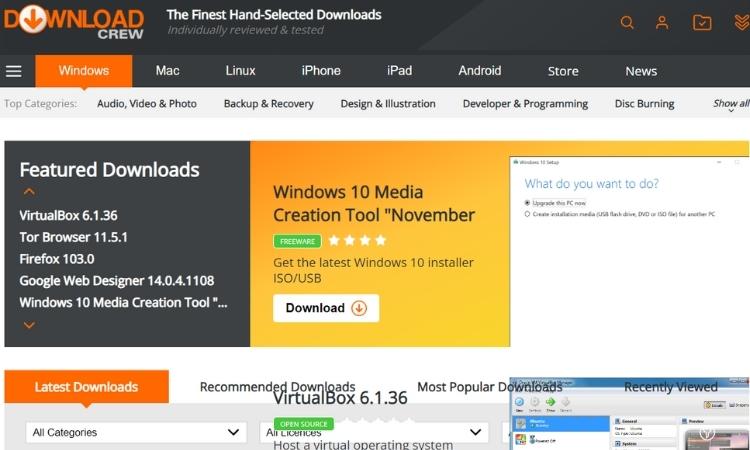Viewport: 750px width, 450px height.
Task: Open the All Categories dropdown
Action: click(x=136, y=432)
